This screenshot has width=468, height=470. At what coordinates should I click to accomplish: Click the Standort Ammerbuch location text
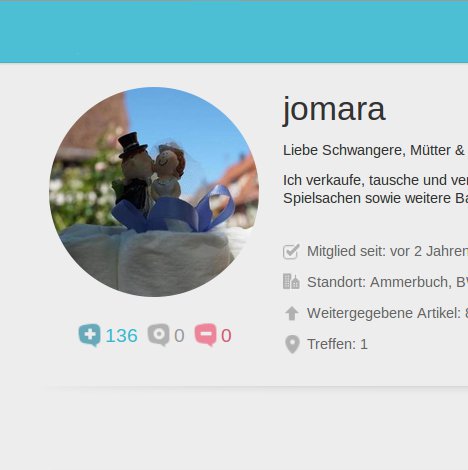coord(387,282)
